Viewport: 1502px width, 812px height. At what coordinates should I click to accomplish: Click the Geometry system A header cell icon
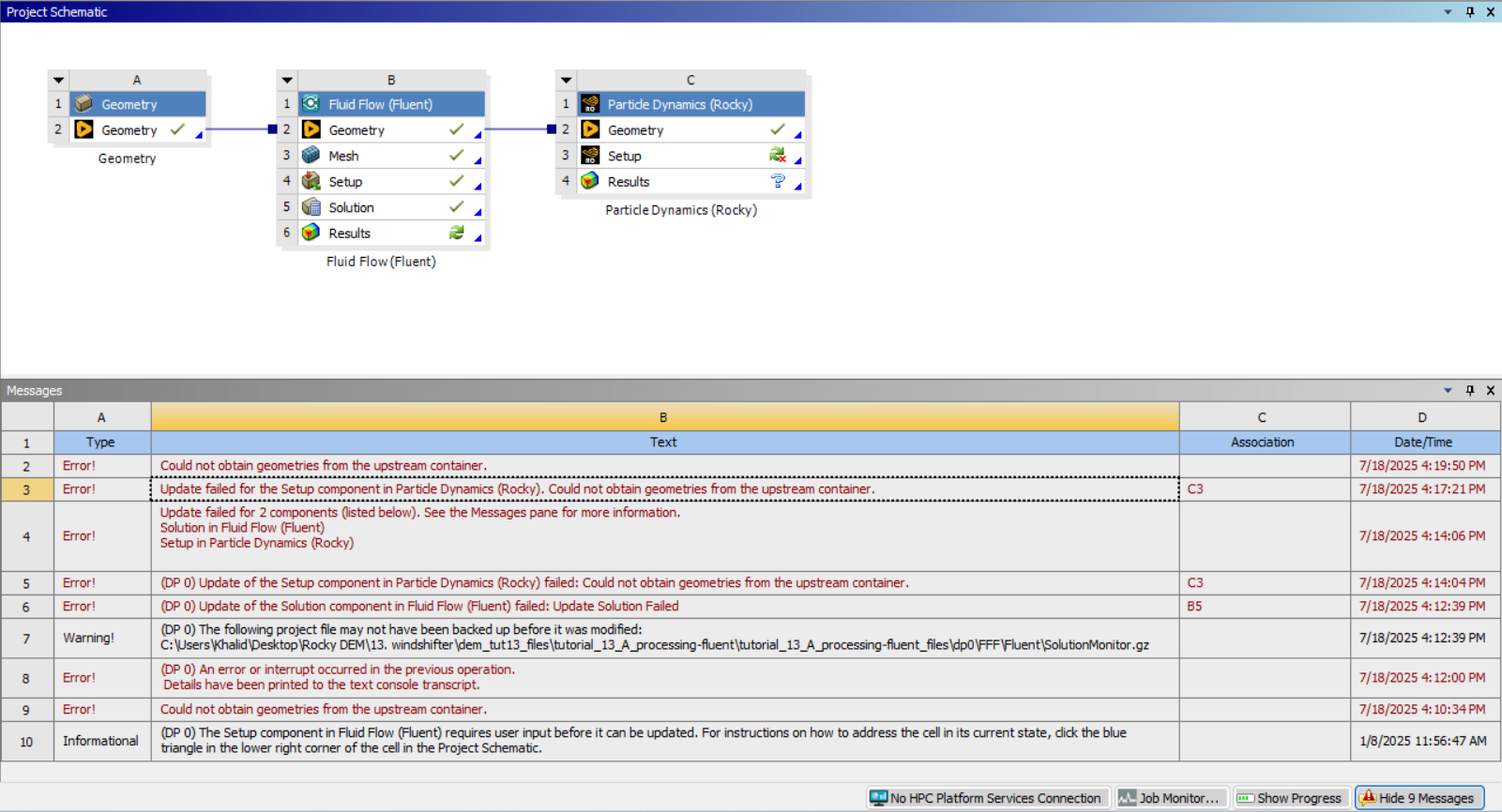pyautogui.click(x=83, y=104)
